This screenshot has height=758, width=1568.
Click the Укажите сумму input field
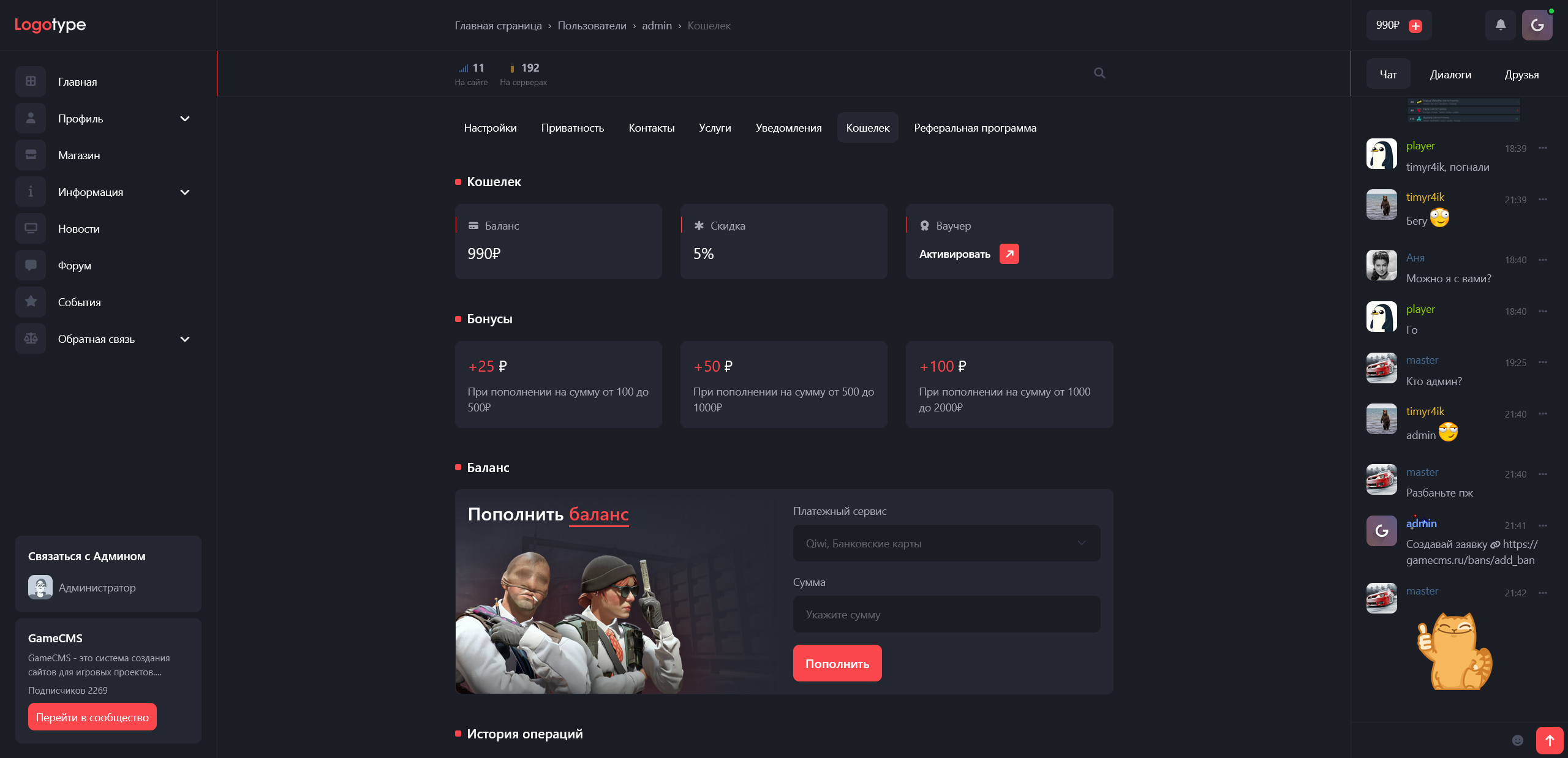946,614
